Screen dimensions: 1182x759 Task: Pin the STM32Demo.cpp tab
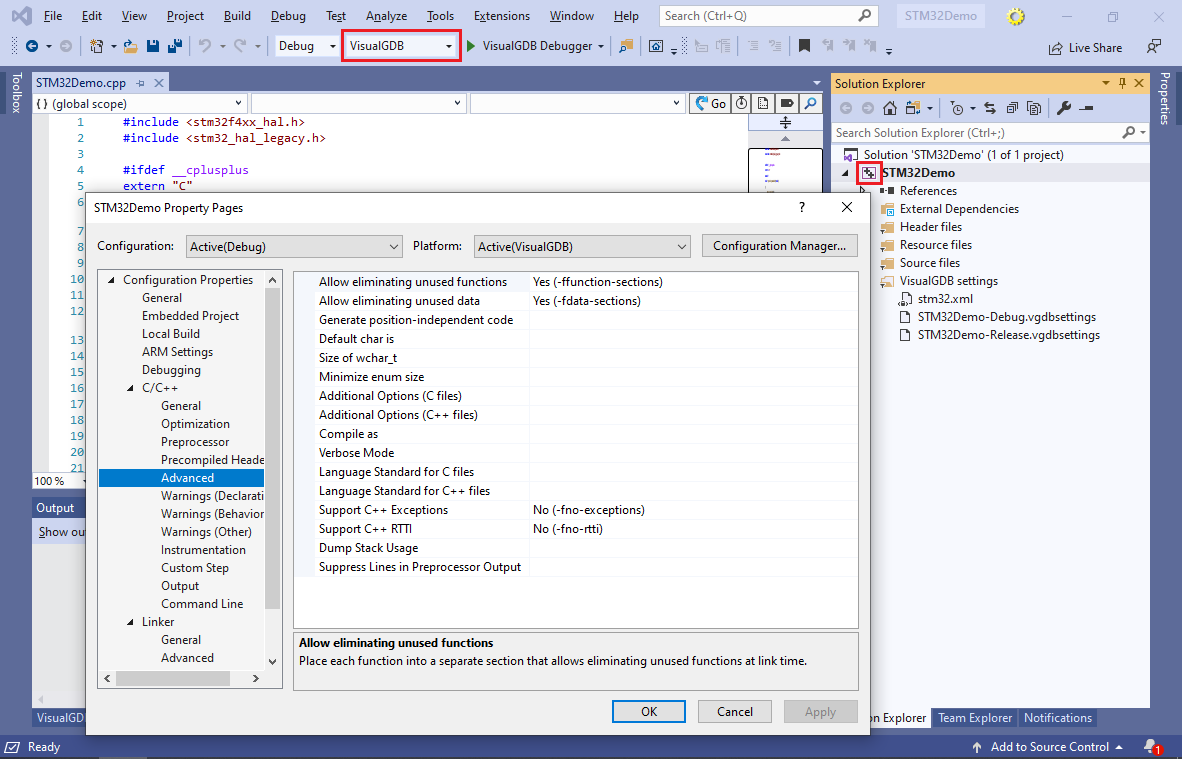coord(141,83)
